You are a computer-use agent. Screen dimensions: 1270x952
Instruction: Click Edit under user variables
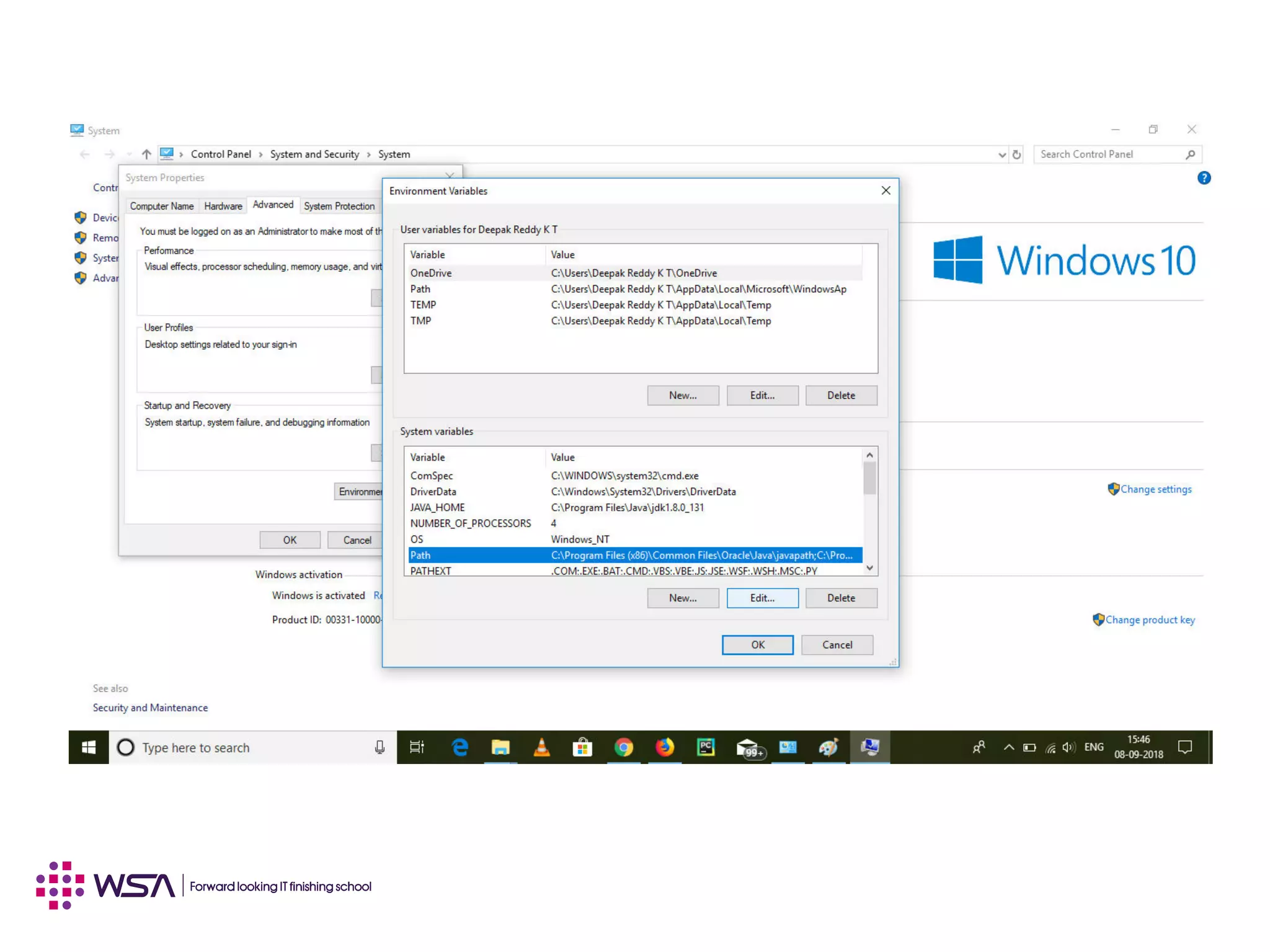coord(762,395)
